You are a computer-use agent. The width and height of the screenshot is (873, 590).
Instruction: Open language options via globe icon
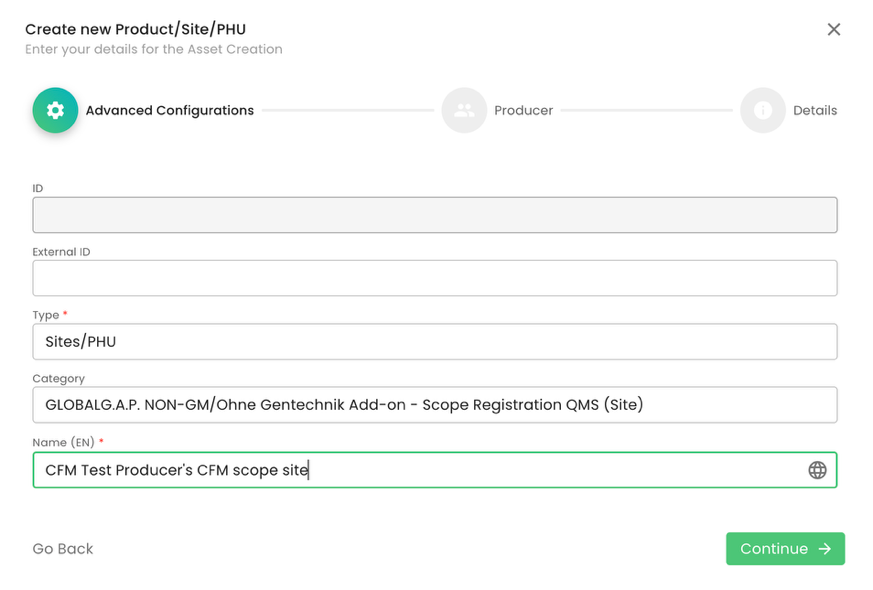point(817,470)
